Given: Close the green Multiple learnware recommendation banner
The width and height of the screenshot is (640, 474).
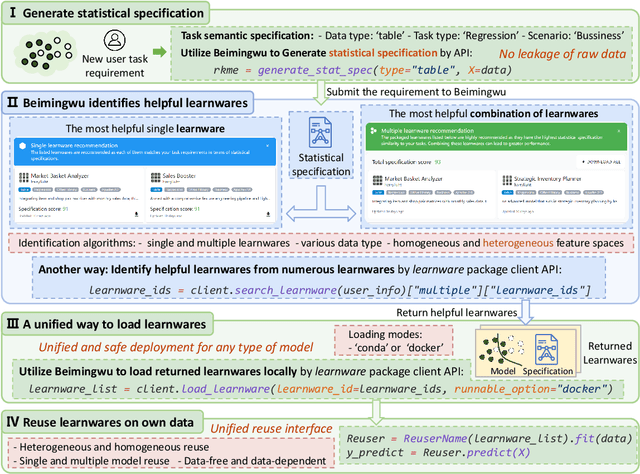Looking at the screenshot, I should 619,131.
